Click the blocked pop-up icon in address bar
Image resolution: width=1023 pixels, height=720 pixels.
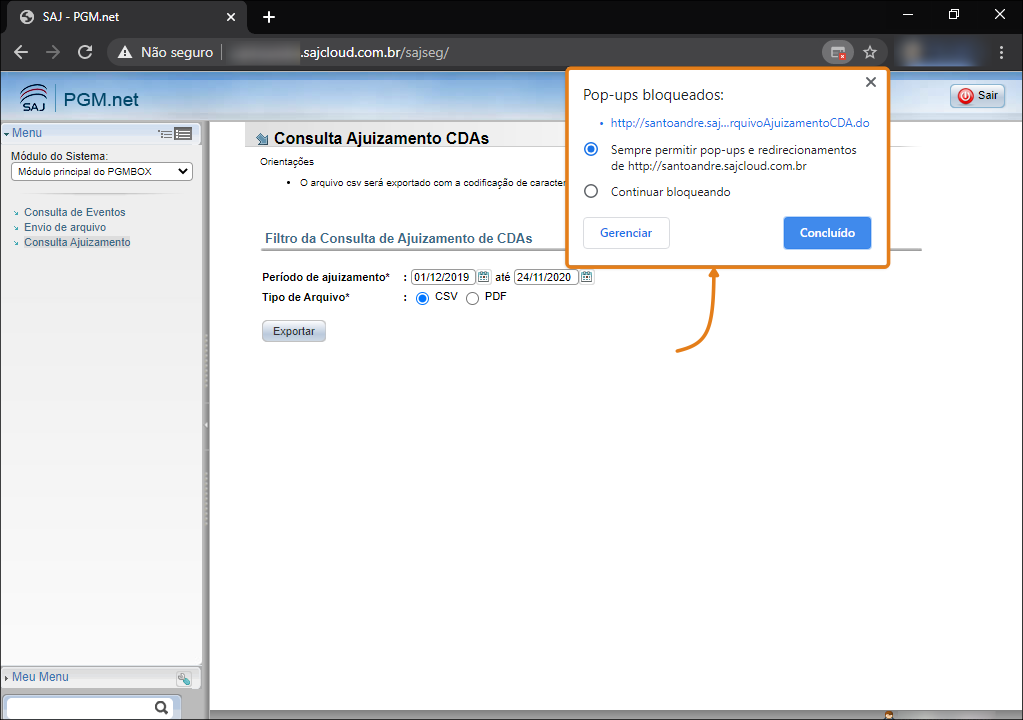pyautogui.click(x=837, y=52)
